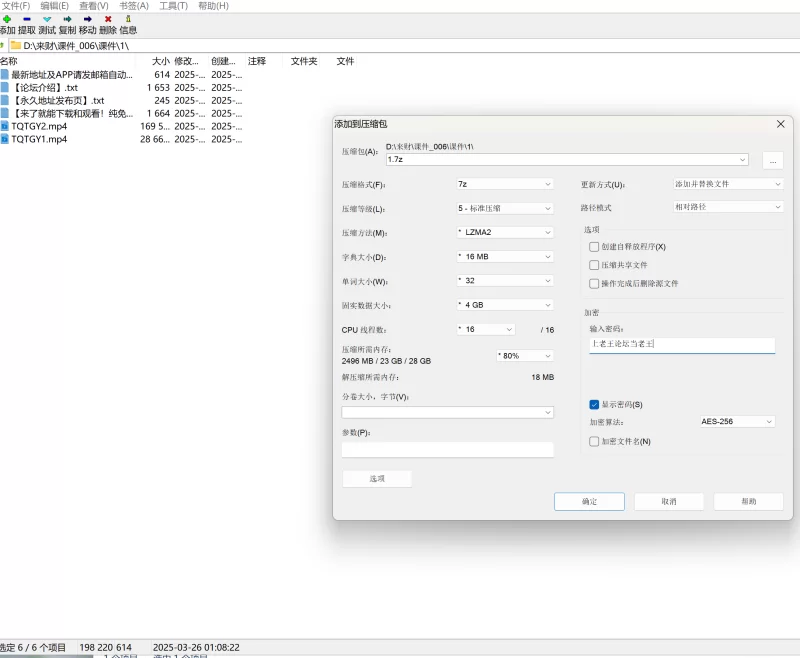
Task: Click the browse "..." button for archive path
Action: click(773, 161)
